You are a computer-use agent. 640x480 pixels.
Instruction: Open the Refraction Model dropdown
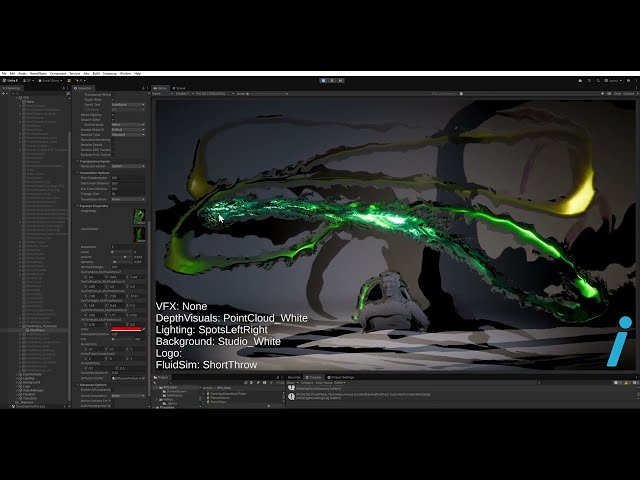(x=128, y=166)
